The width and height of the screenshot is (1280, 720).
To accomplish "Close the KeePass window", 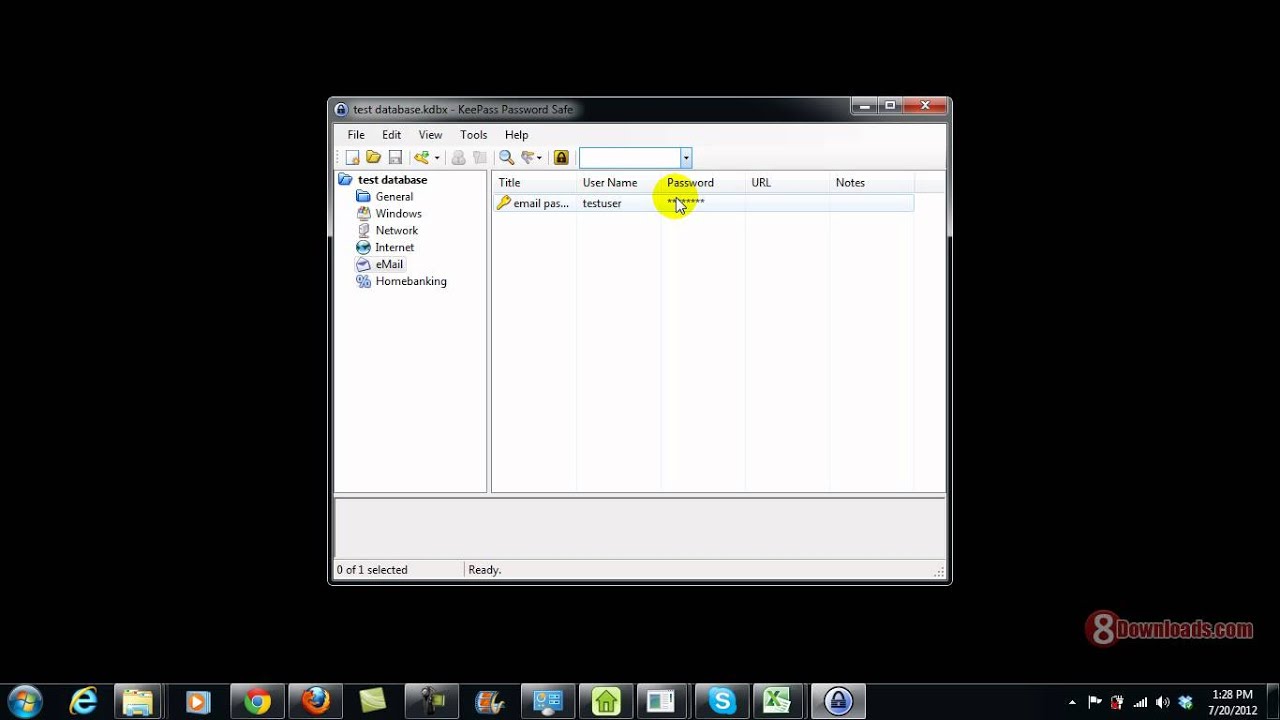I will 924,106.
